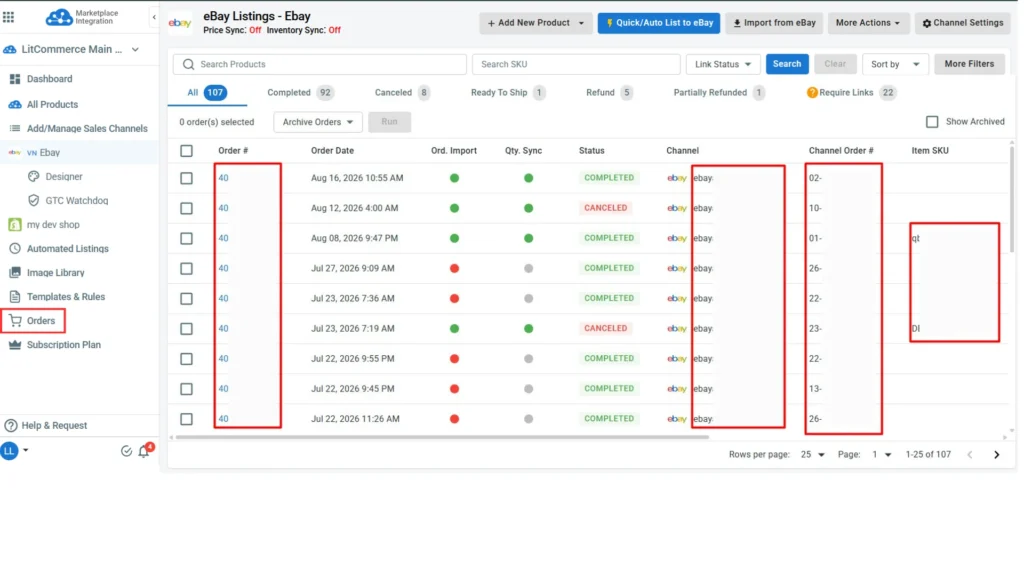The image size is (1024, 576).
Task: Open the apps grid icon
Action: point(8,17)
